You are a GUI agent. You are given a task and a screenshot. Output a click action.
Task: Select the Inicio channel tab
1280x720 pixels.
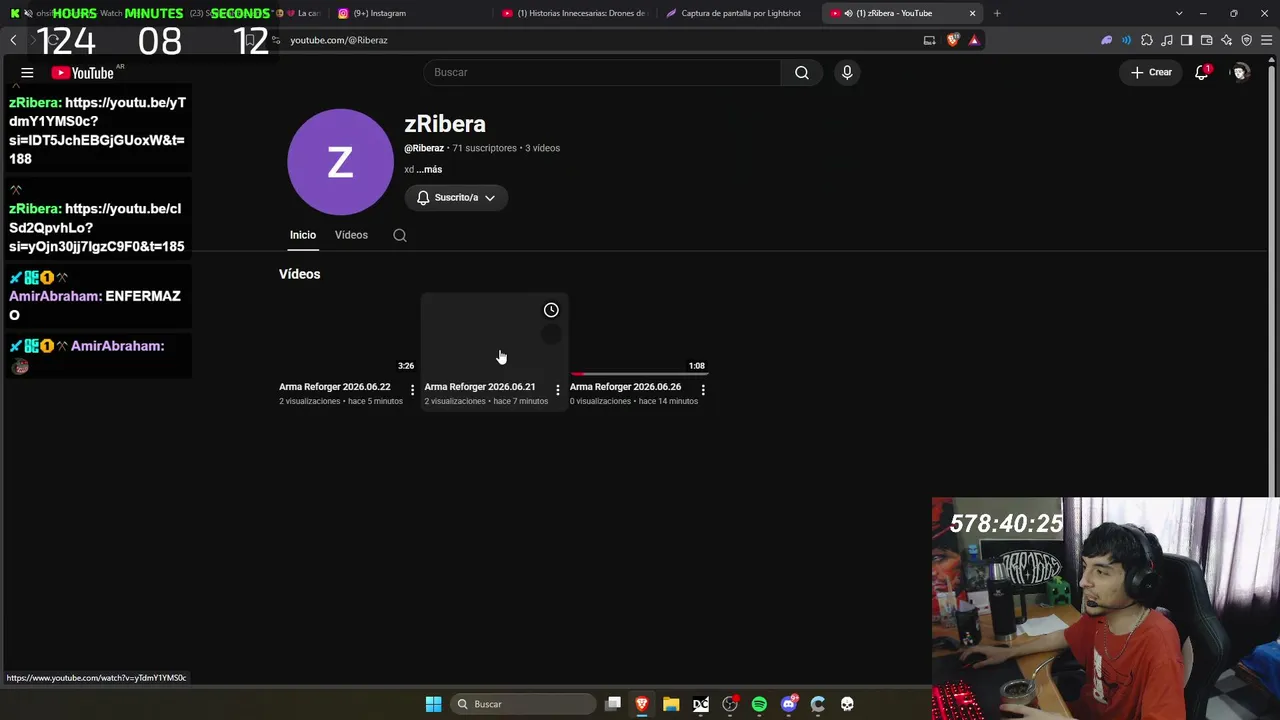303,235
